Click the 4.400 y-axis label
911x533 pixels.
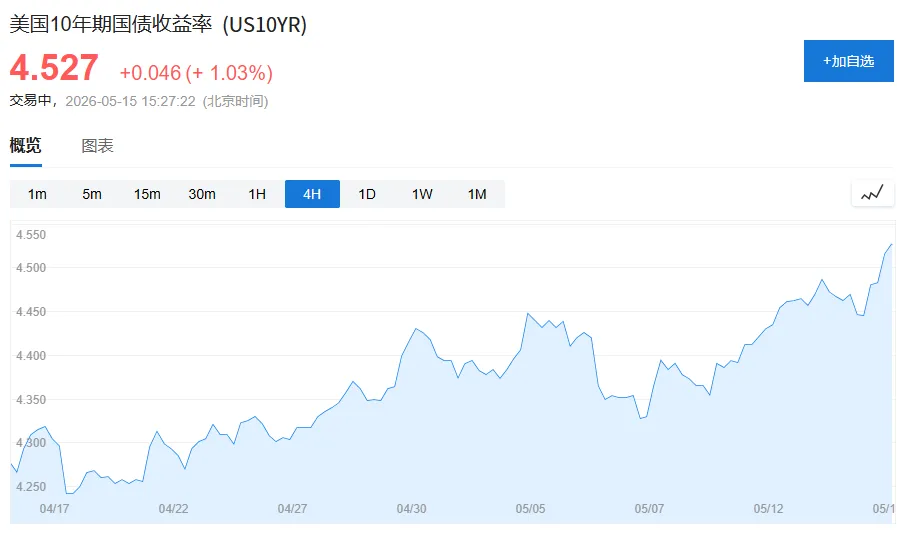(31, 356)
